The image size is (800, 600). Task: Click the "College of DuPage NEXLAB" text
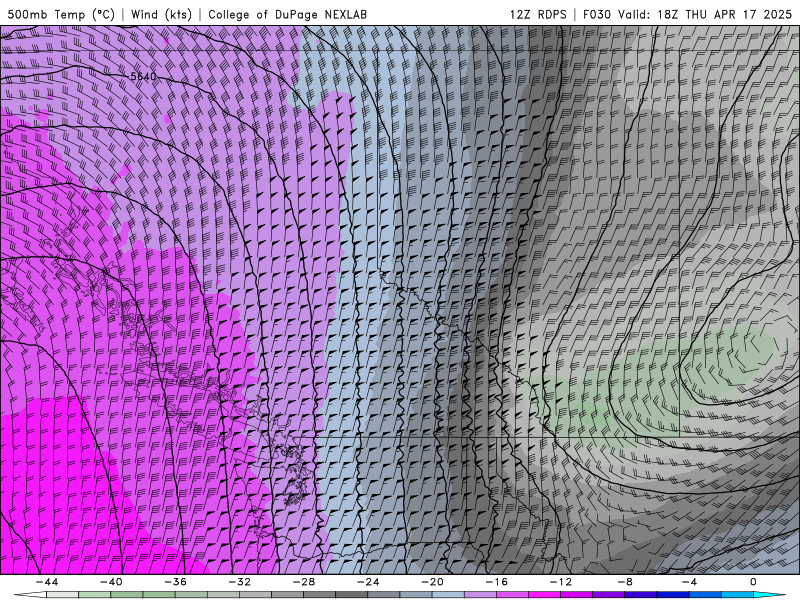click(287, 14)
